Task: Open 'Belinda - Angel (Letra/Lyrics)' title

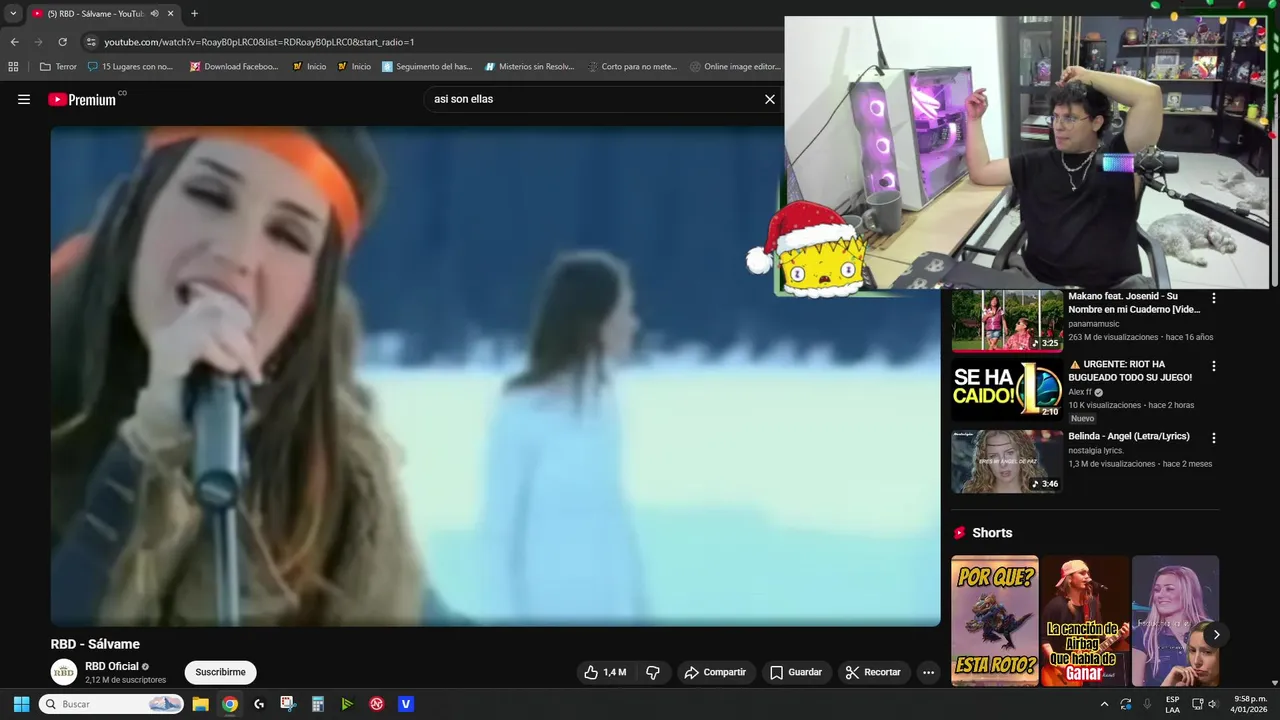Action: click(x=1129, y=436)
